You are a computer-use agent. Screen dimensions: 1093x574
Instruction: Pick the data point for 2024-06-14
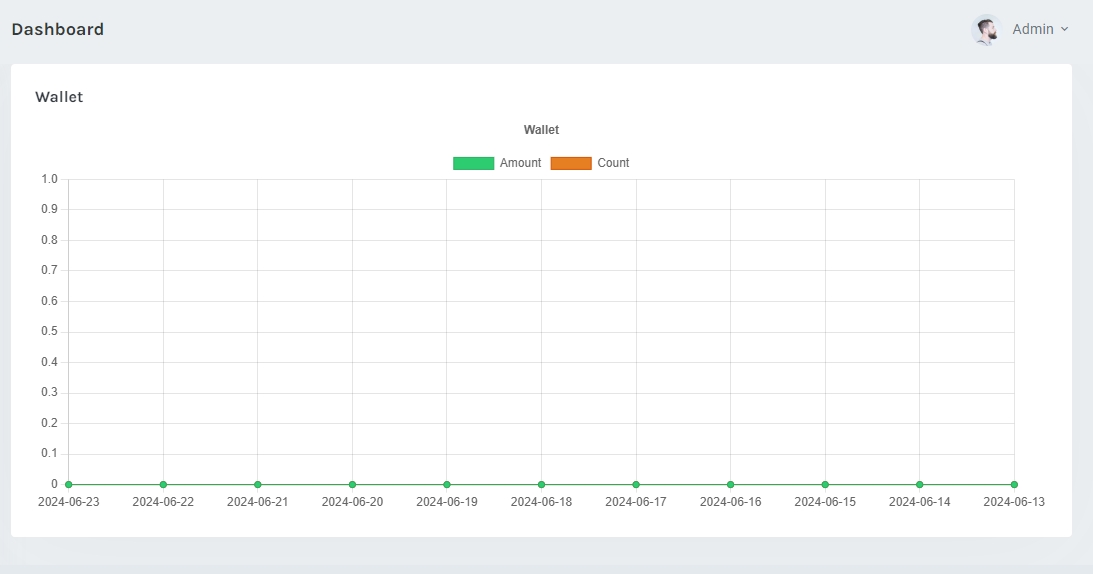click(x=919, y=484)
